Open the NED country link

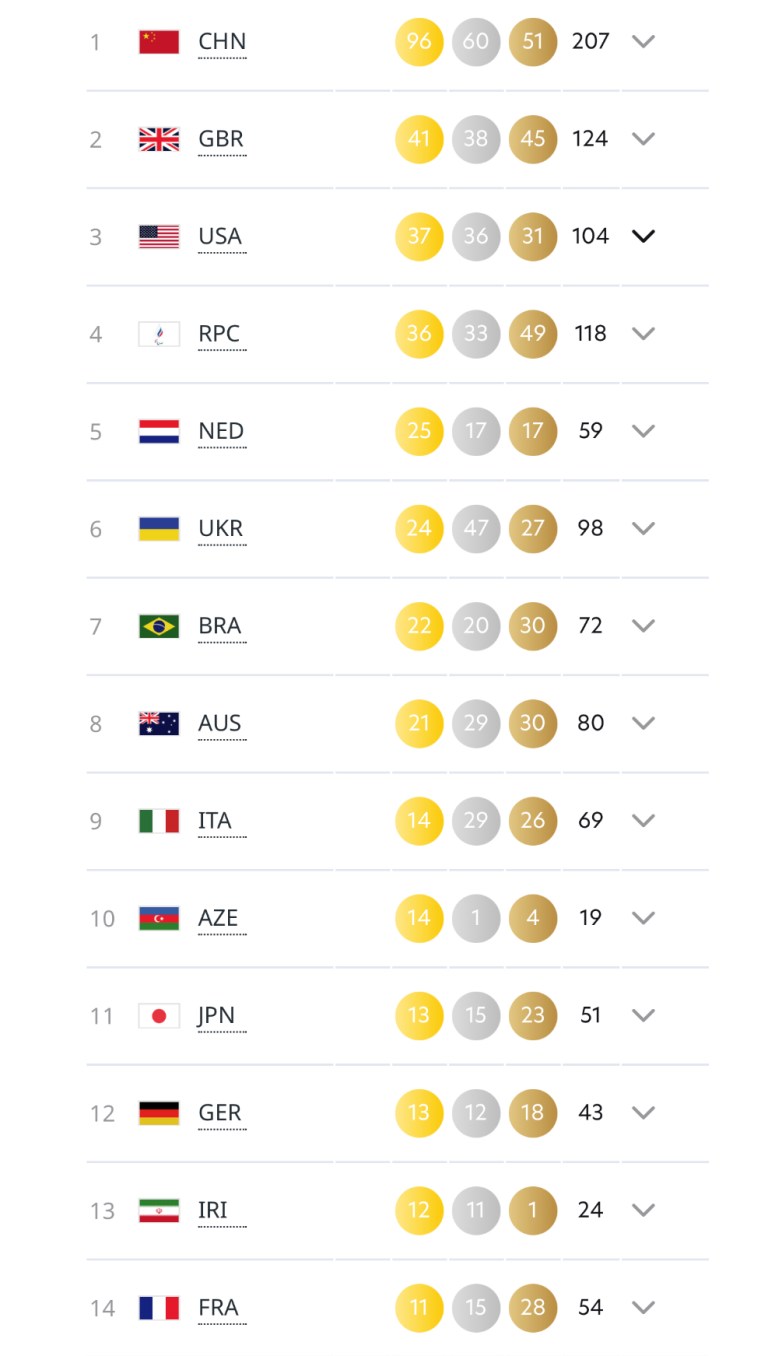pos(221,431)
